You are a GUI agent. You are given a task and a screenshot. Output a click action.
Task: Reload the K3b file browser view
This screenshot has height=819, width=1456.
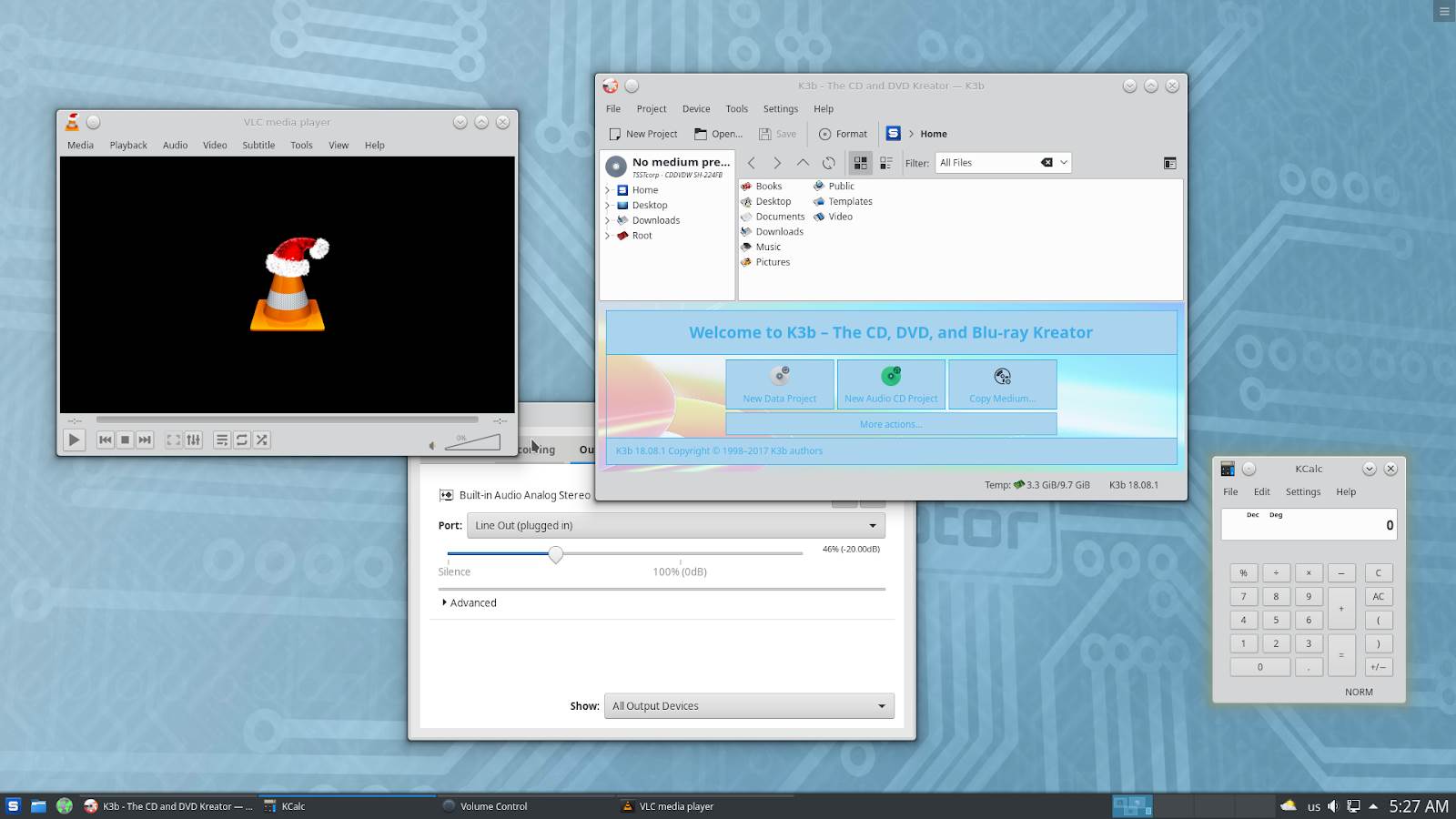[828, 163]
